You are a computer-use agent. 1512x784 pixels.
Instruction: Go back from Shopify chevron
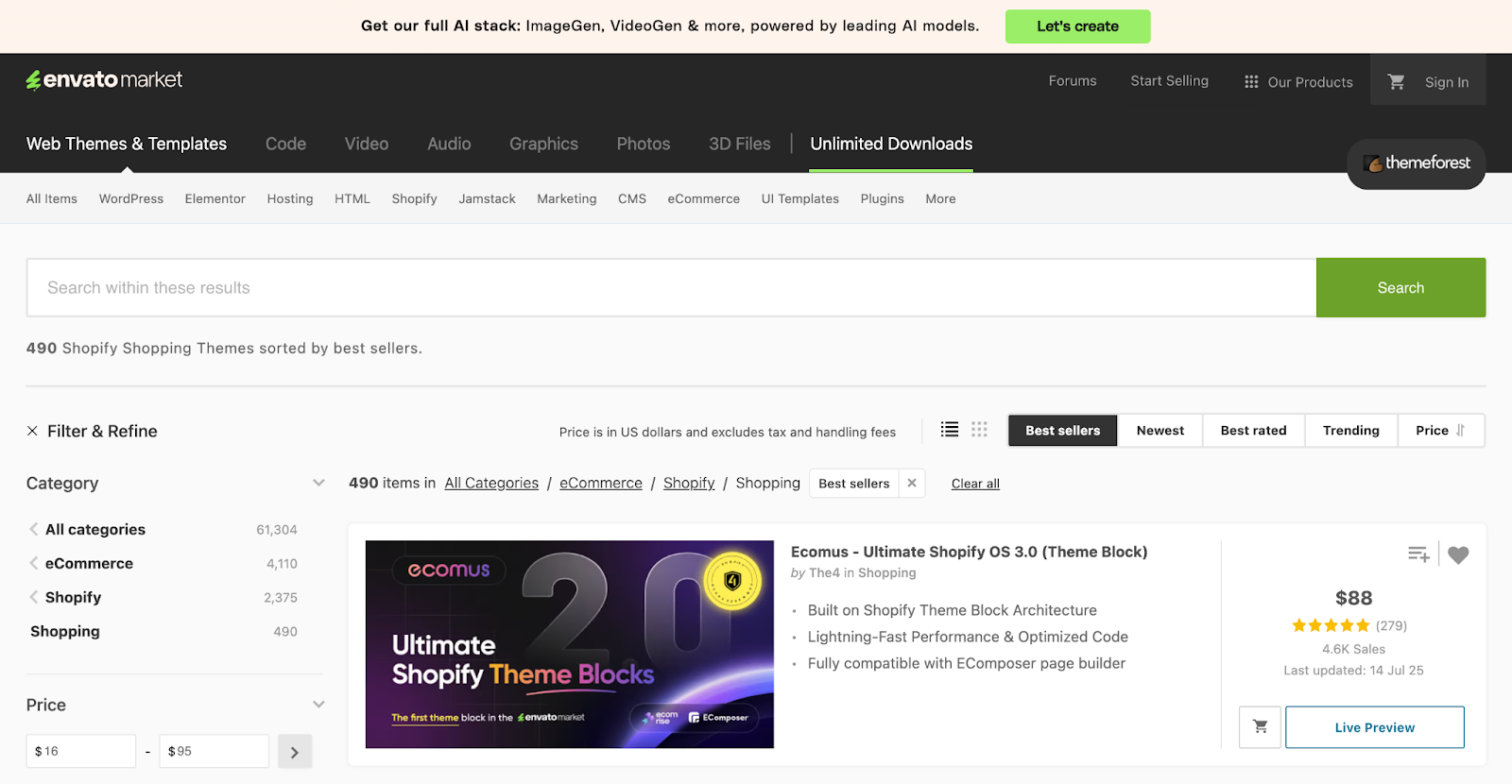coord(34,597)
